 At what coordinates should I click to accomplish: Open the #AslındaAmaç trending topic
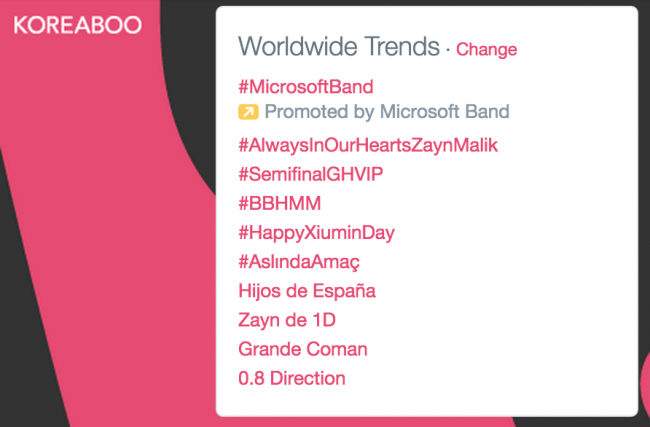[298, 262]
